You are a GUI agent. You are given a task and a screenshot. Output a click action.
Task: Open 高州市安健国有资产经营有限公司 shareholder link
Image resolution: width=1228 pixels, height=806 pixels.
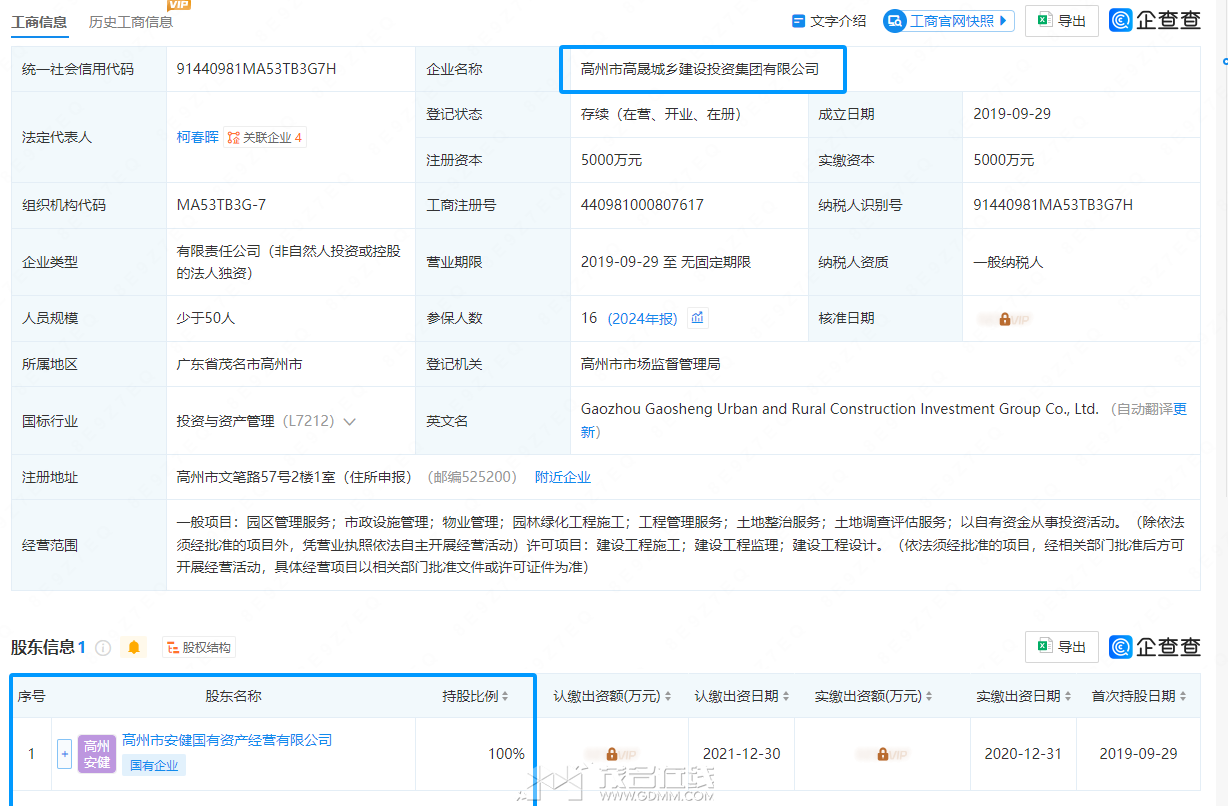pyautogui.click(x=227, y=740)
